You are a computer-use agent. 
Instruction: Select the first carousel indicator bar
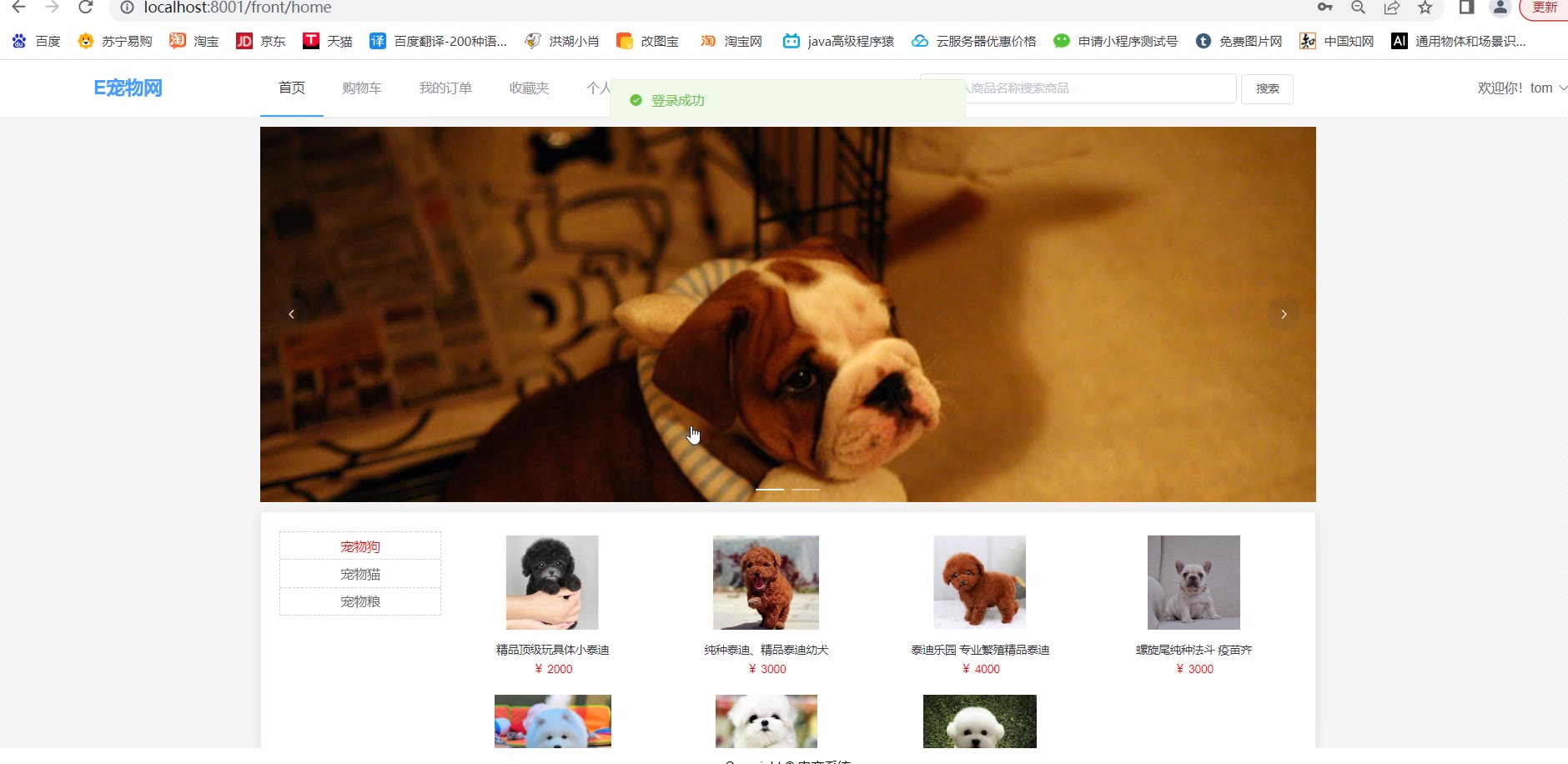pos(770,490)
